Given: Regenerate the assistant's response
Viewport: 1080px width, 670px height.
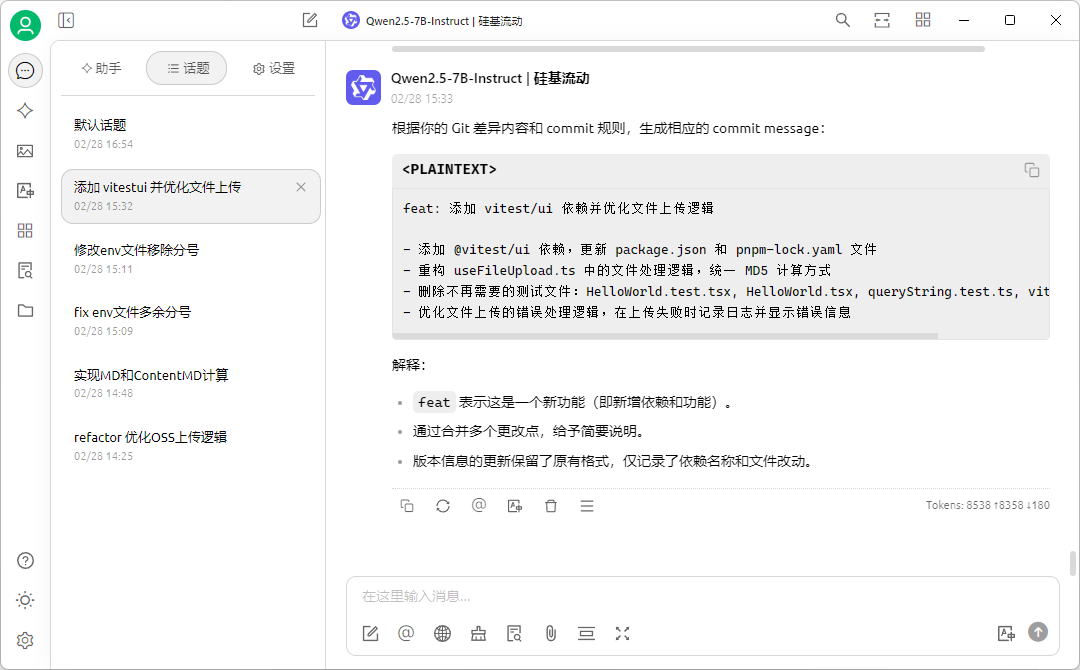Looking at the screenshot, I should point(443,506).
